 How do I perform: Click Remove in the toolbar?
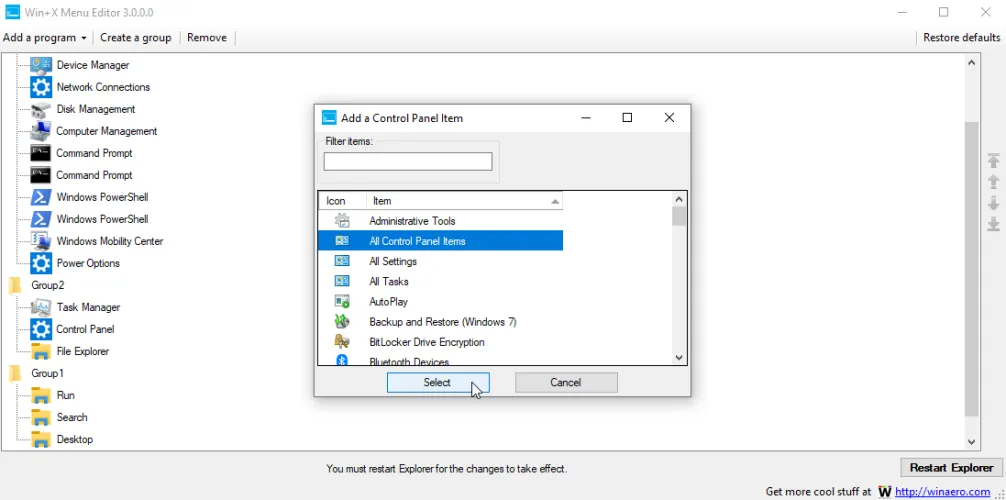[x=206, y=38]
